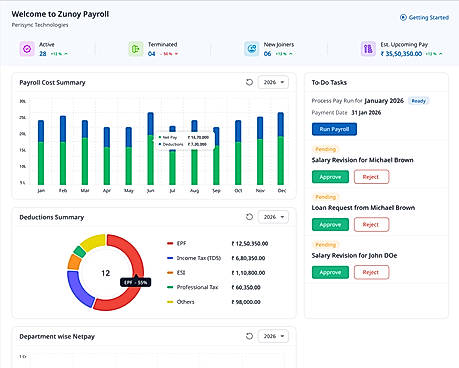Click the orange ESI donut segment
Screen dimensions: 459x368
click(74, 262)
